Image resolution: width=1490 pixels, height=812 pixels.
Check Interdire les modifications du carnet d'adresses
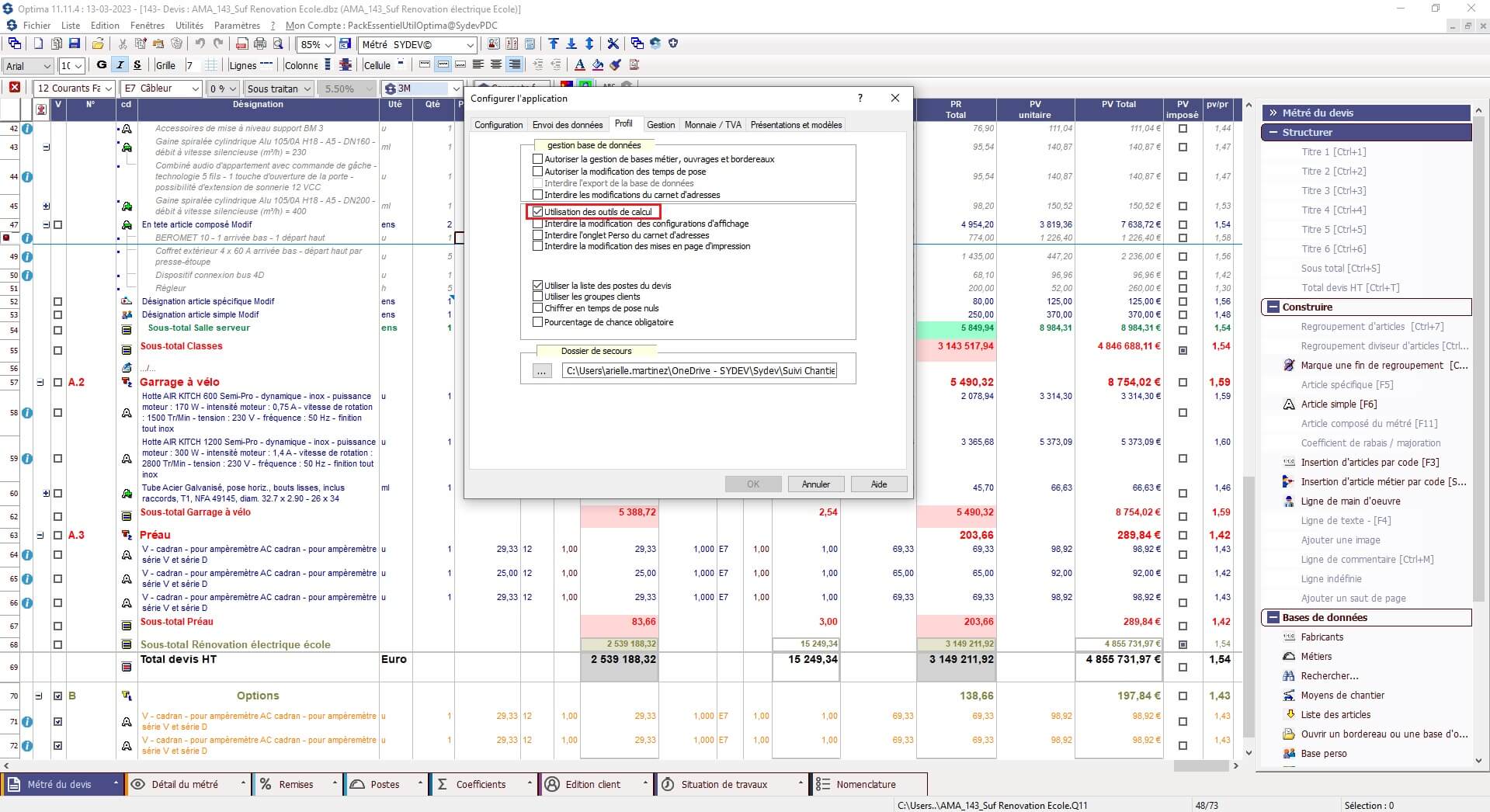click(x=537, y=194)
